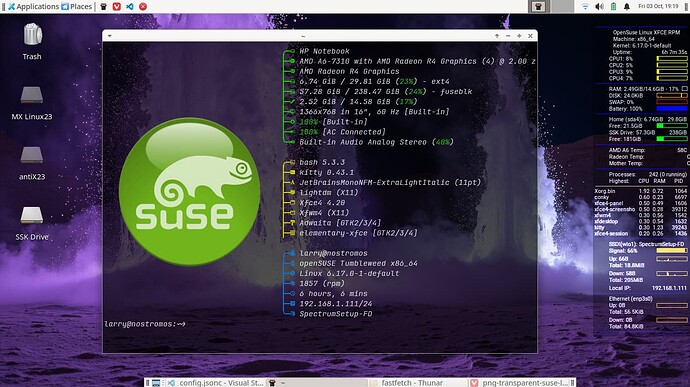Click the '1857 (rpm)' packages line
690x387 pixels.
click(x=322, y=284)
